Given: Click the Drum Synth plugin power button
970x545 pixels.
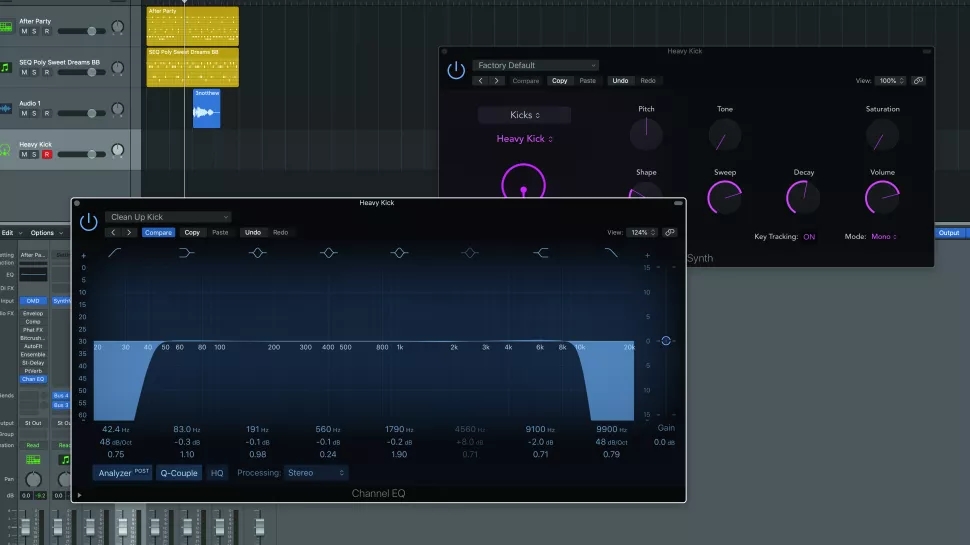Looking at the screenshot, I should point(456,70).
